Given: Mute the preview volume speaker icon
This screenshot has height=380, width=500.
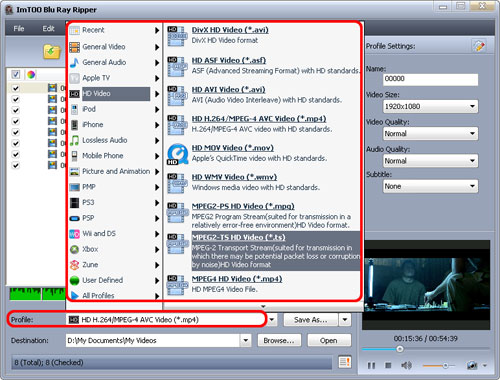Looking at the screenshot, I should click(406, 366).
